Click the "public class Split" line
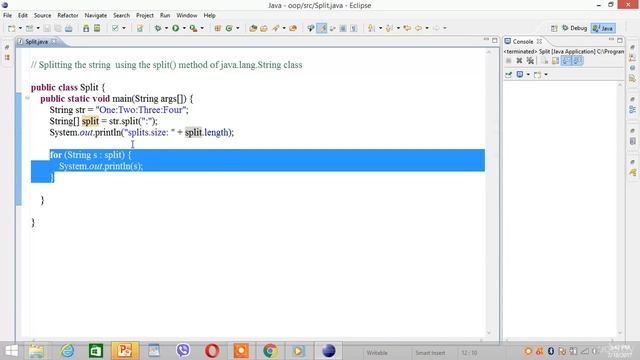 coord(68,87)
